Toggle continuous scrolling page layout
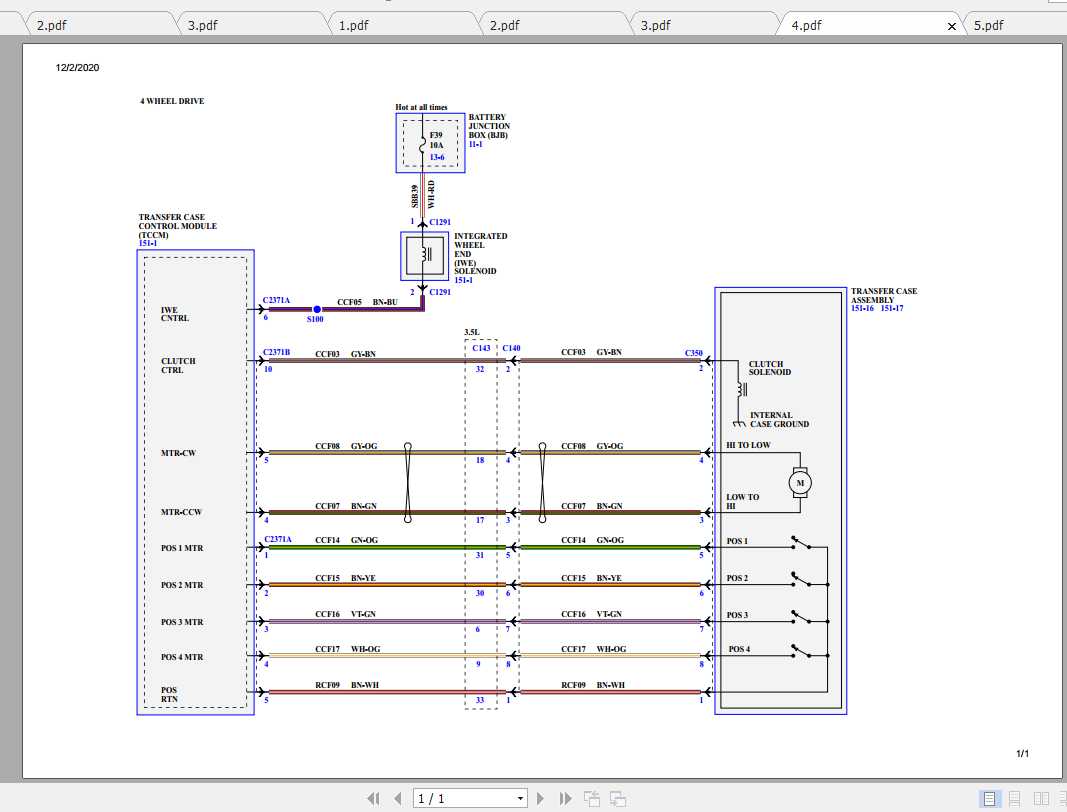This screenshot has width=1067, height=812. (x=1015, y=797)
